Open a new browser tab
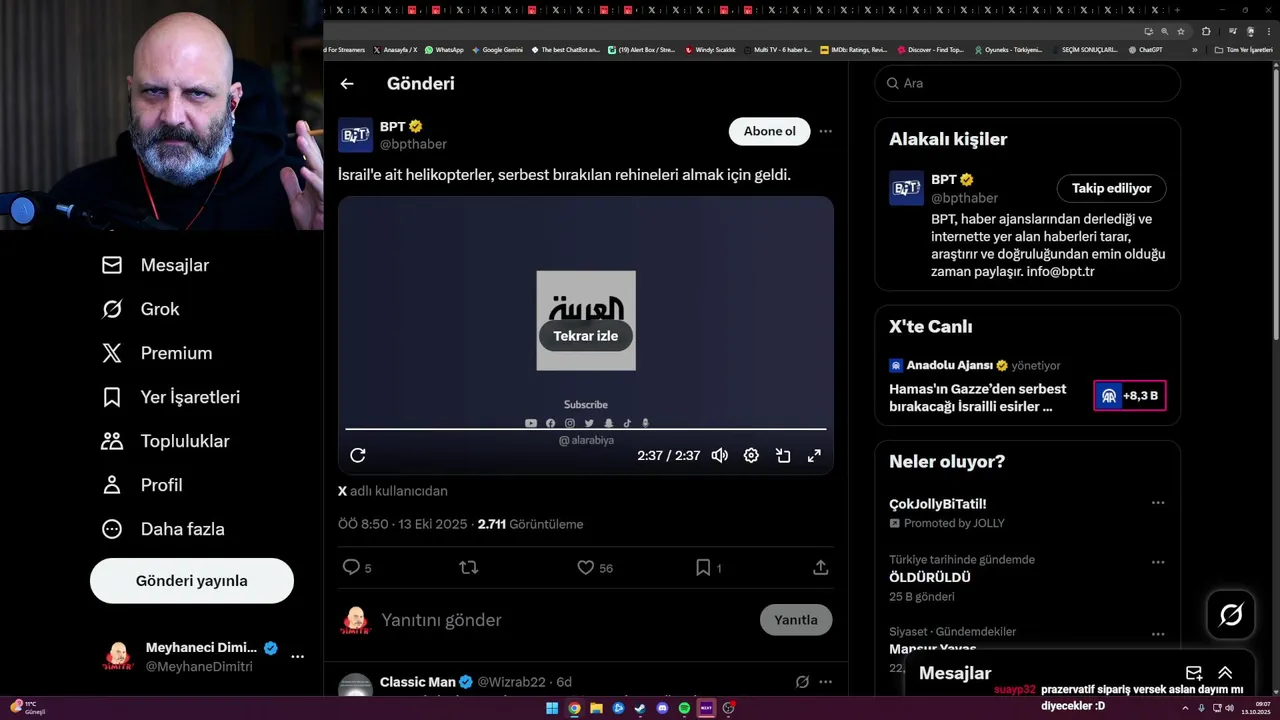This screenshot has width=1280, height=720. coord(1178,9)
